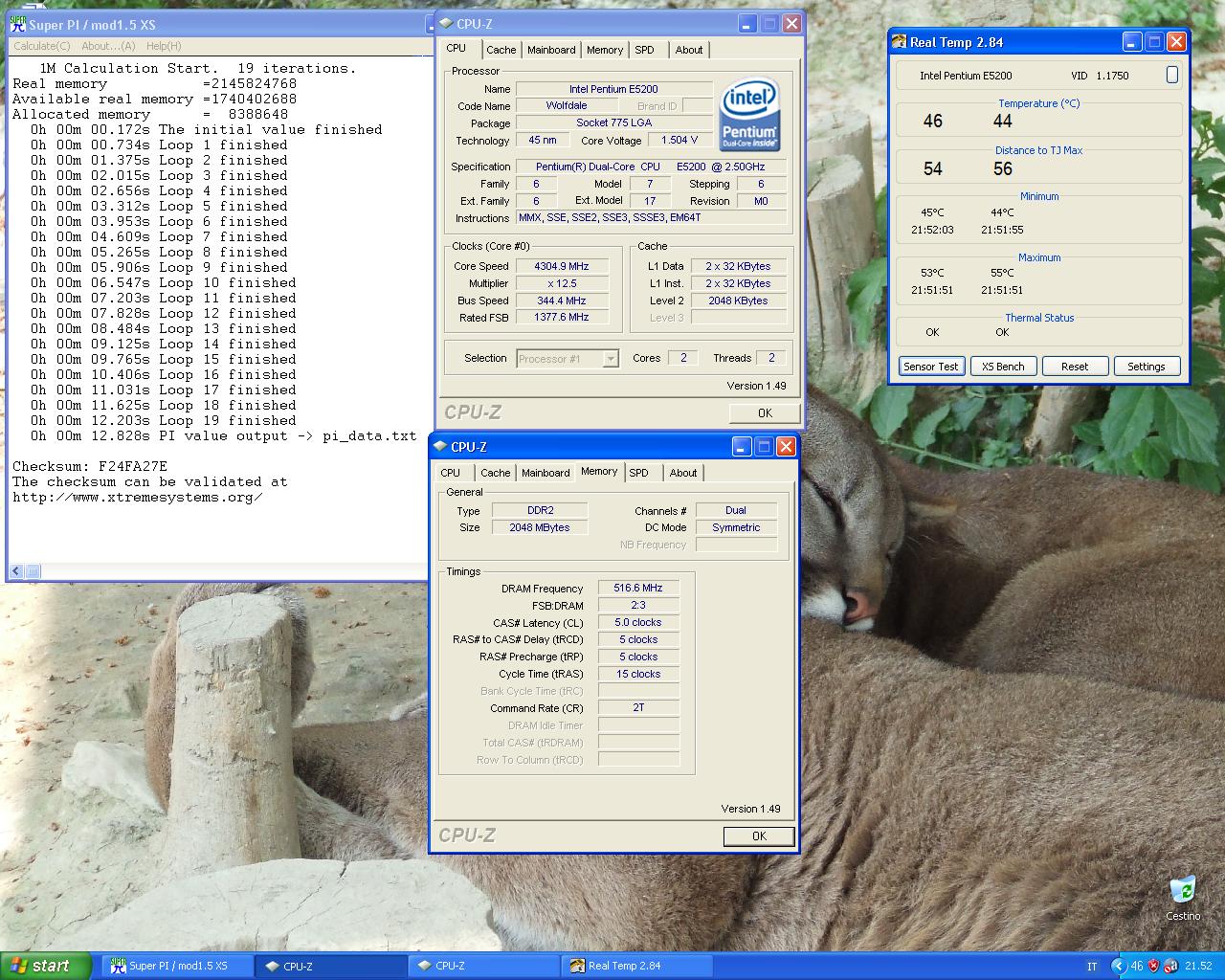The width and height of the screenshot is (1225, 980).
Task: Click the Core Speed value 4304.9 MHz
Action: 562,266
